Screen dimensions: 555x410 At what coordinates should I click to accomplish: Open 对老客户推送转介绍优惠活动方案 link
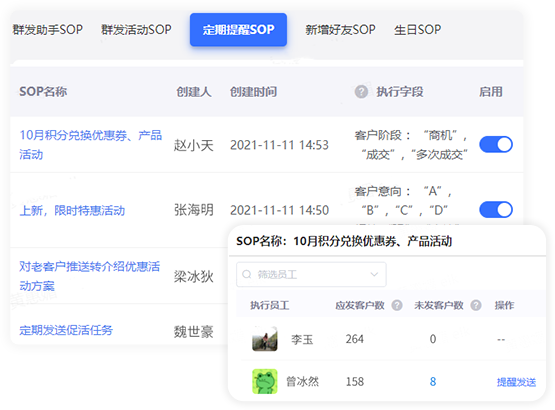[90, 276]
